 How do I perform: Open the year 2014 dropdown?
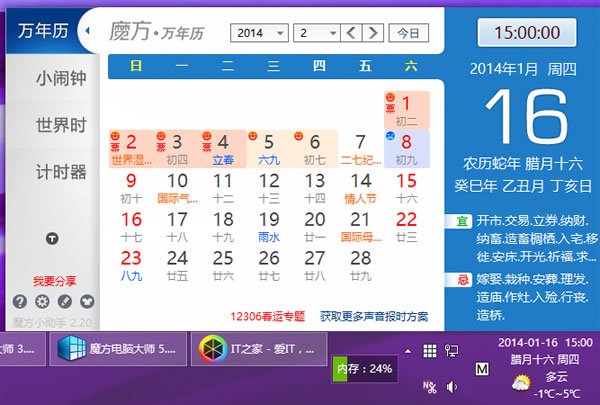click(x=259, y=33)
